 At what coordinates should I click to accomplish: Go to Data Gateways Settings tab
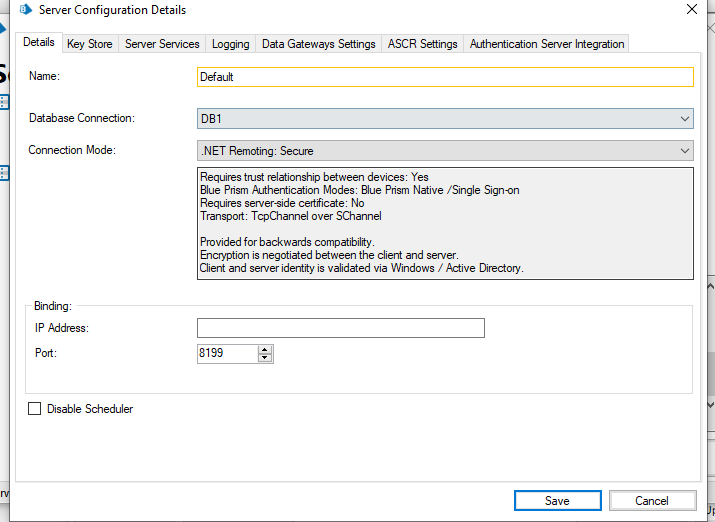(318, 44)
